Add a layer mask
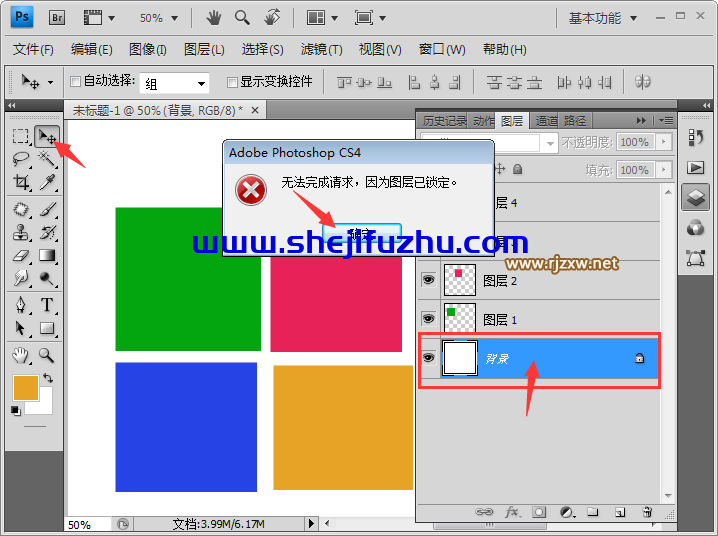The image size is (718, 536). pos(539,512)
